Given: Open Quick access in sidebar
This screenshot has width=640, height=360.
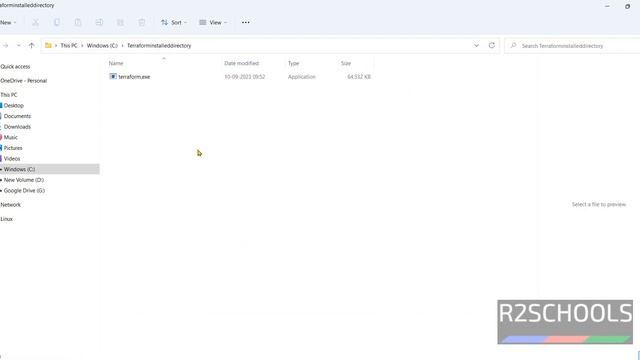Looking at the screenshot, I should (x=15, y=66).
